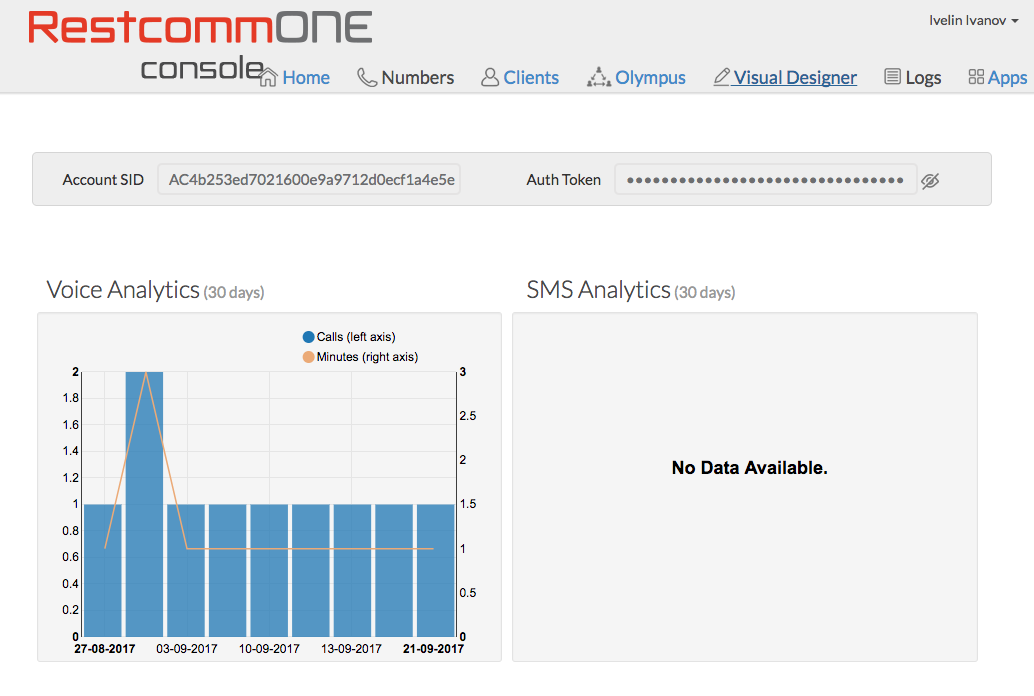
Task: Open the Visual Designer link
Action: (x=795, y=78)
